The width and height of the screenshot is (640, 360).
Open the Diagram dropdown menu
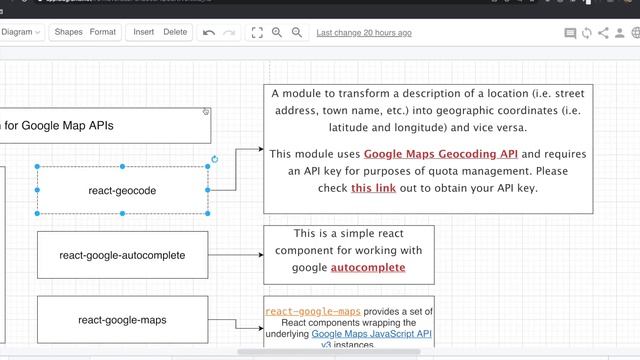[x=20, y=32]
